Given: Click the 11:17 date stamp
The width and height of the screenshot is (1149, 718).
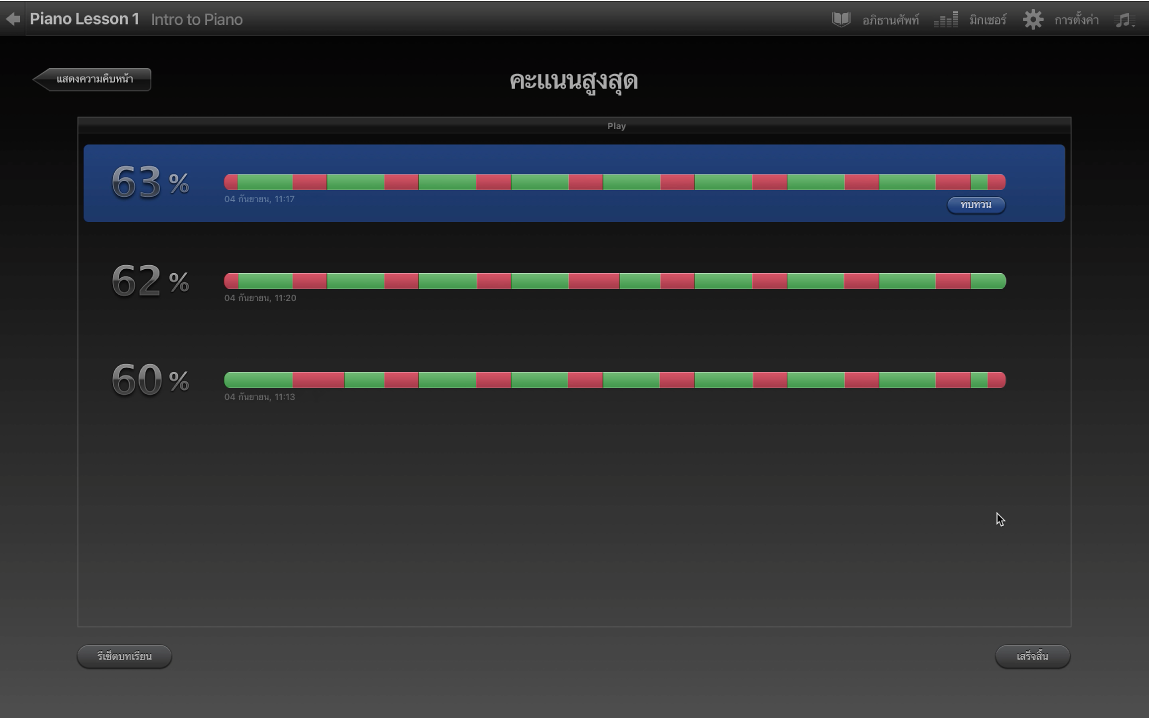Looking at the screenshot, I should pos(259,199).
